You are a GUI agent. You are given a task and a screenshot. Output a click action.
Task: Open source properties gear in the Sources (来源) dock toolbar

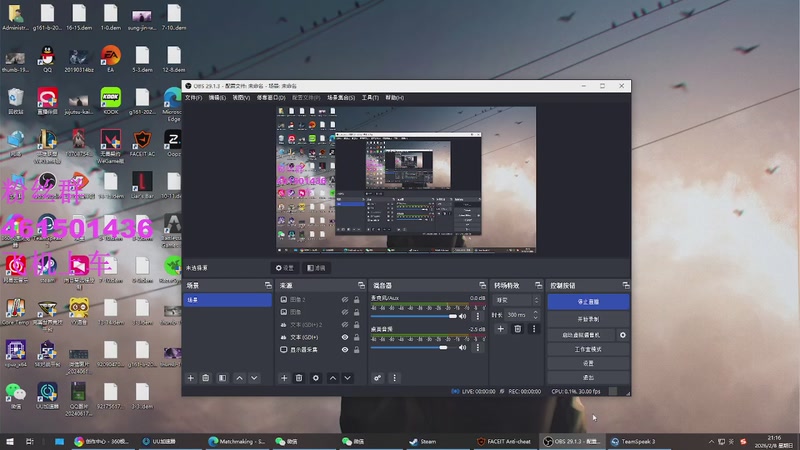[316, 378]
